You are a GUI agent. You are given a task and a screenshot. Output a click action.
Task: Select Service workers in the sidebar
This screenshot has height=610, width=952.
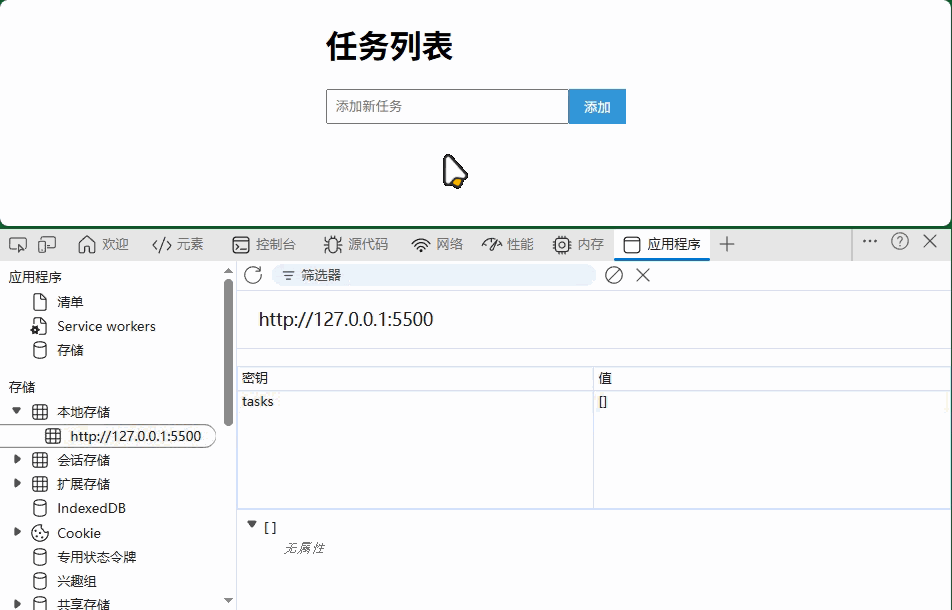tap(107, 326)
